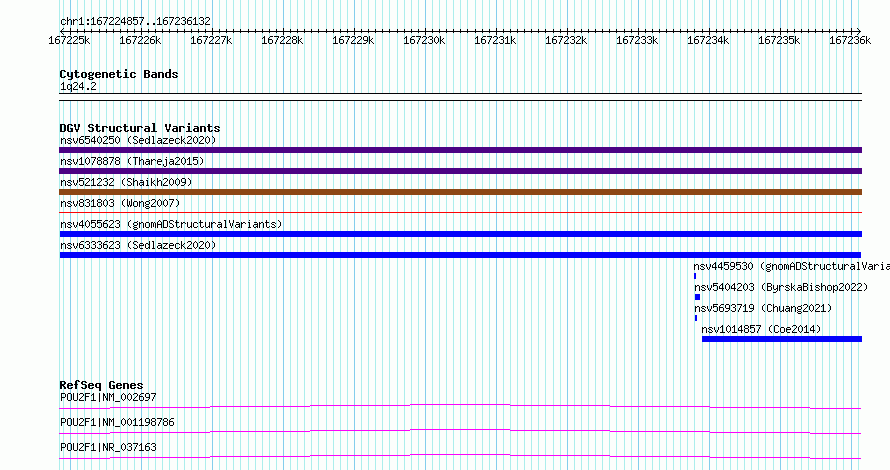Open variant nsv831803 (Wong2007) label
The width and height of the screenshot is (890, 470).
(x=120, y=203)
